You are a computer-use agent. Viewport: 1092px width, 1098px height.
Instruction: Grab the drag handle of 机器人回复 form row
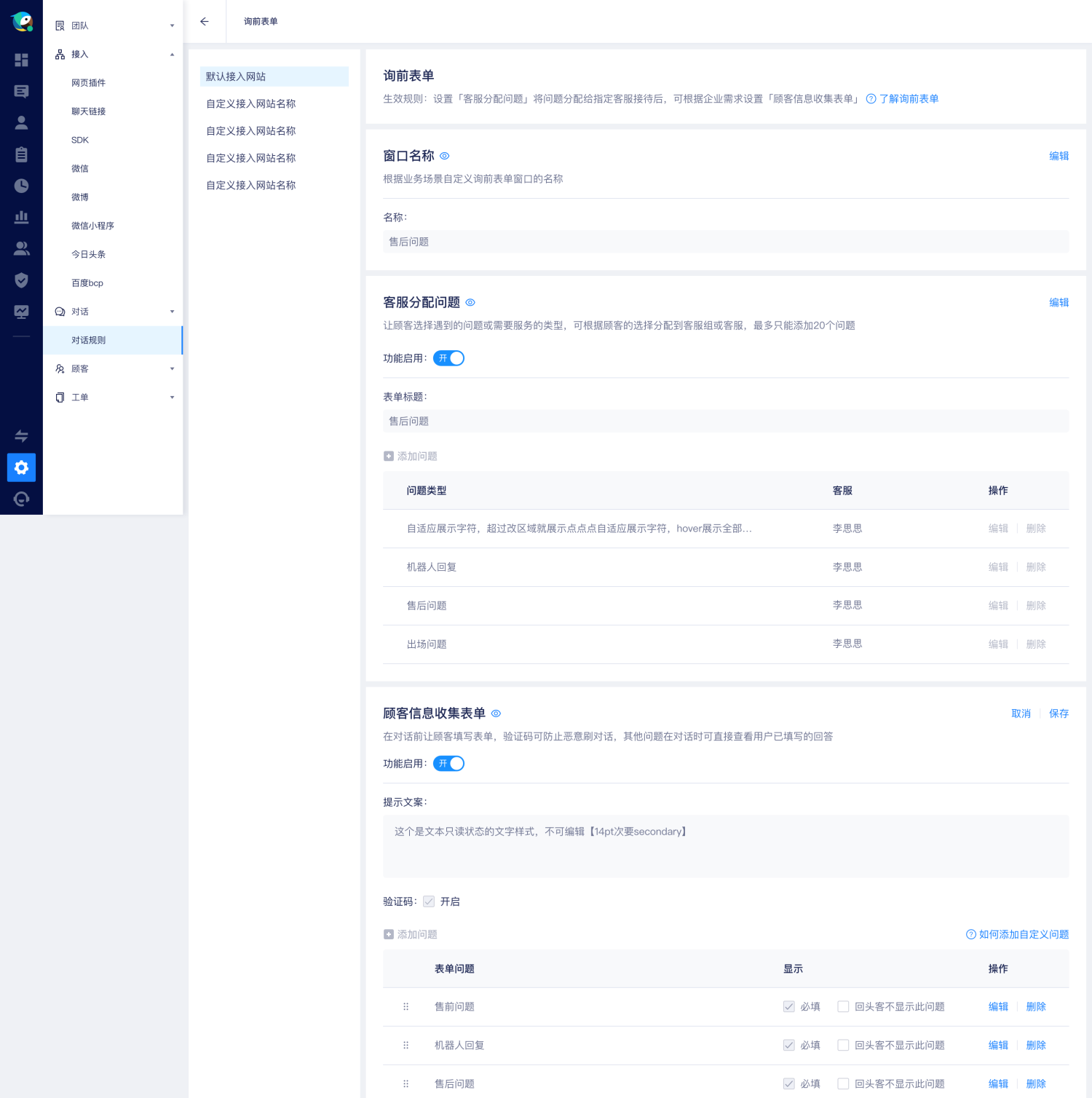point(405,1046)
